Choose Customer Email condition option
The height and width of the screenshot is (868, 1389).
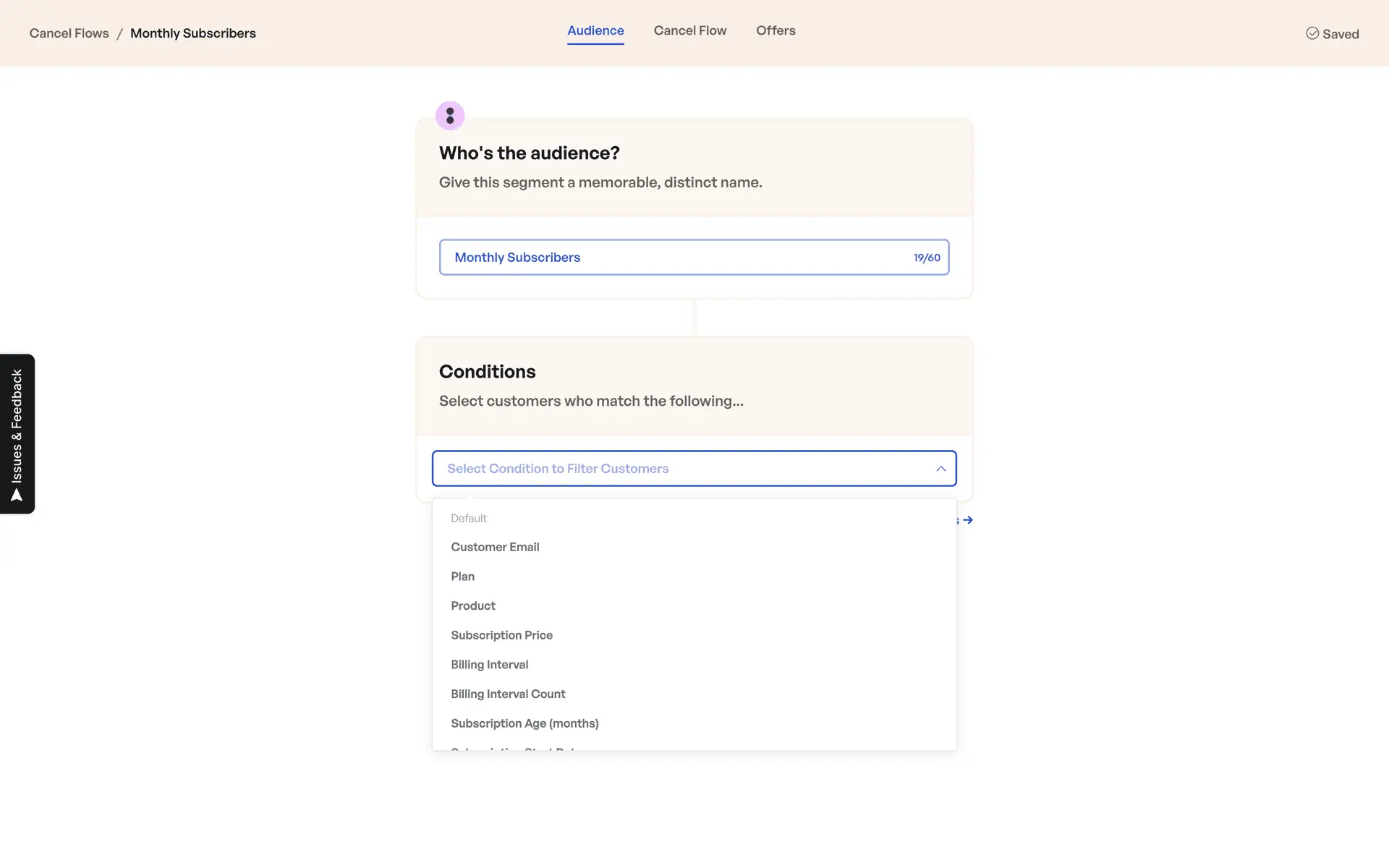[495, 547]
